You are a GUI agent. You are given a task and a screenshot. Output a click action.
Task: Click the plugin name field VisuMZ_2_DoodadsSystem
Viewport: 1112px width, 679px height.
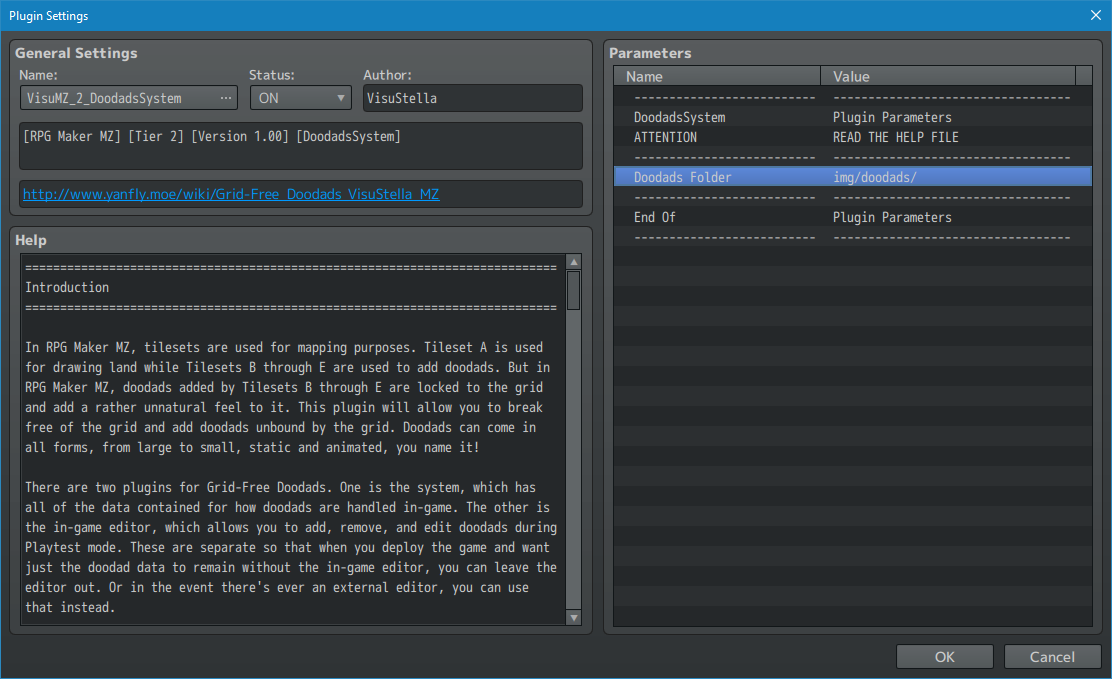[118, 98]
